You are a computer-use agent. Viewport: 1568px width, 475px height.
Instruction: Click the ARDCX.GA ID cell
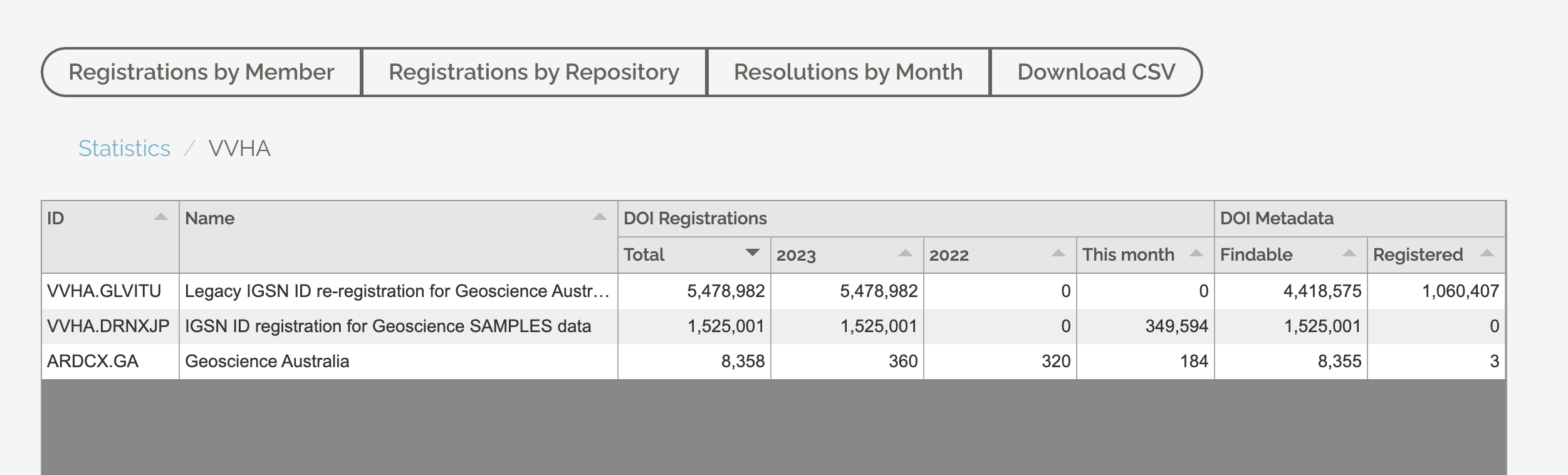(93, 361)
